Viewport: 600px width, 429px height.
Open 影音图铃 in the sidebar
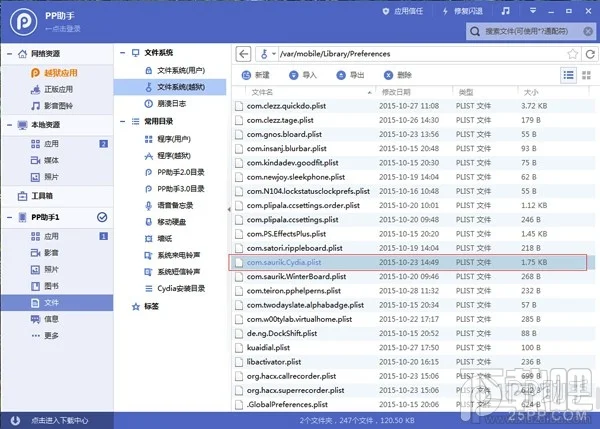pos(52,106)
